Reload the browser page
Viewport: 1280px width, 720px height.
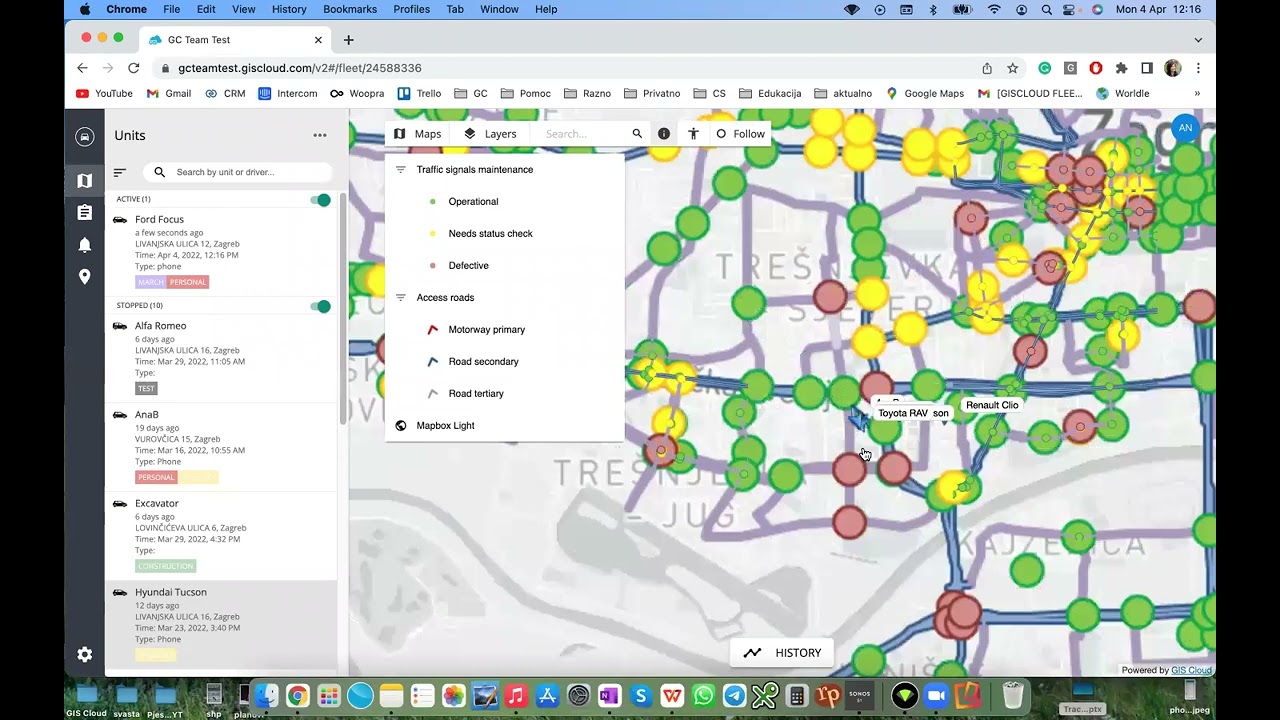pos(134,68)
